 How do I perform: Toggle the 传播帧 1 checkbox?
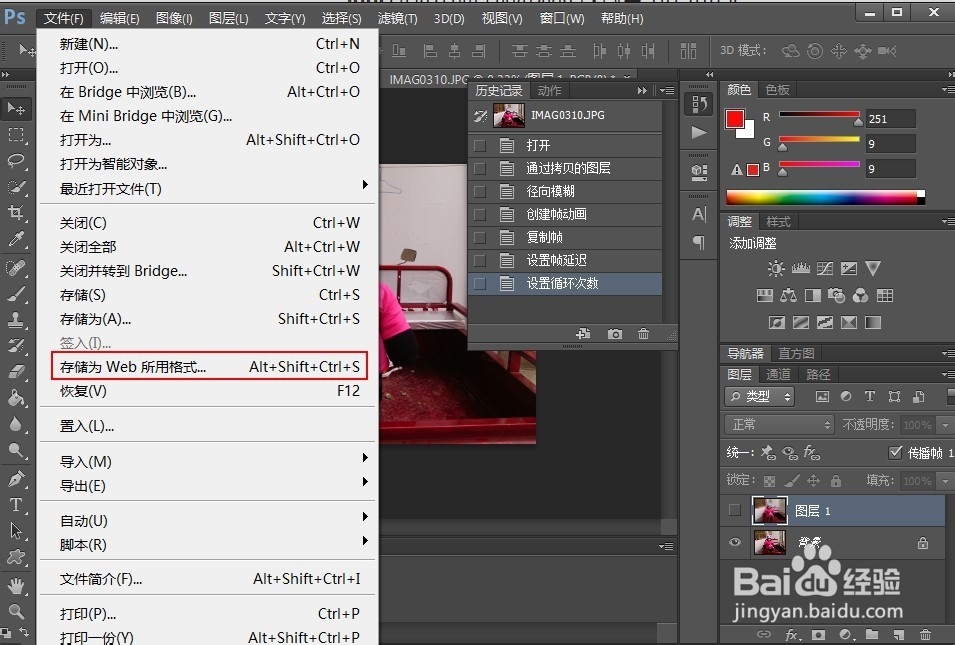tap(895, 453)
